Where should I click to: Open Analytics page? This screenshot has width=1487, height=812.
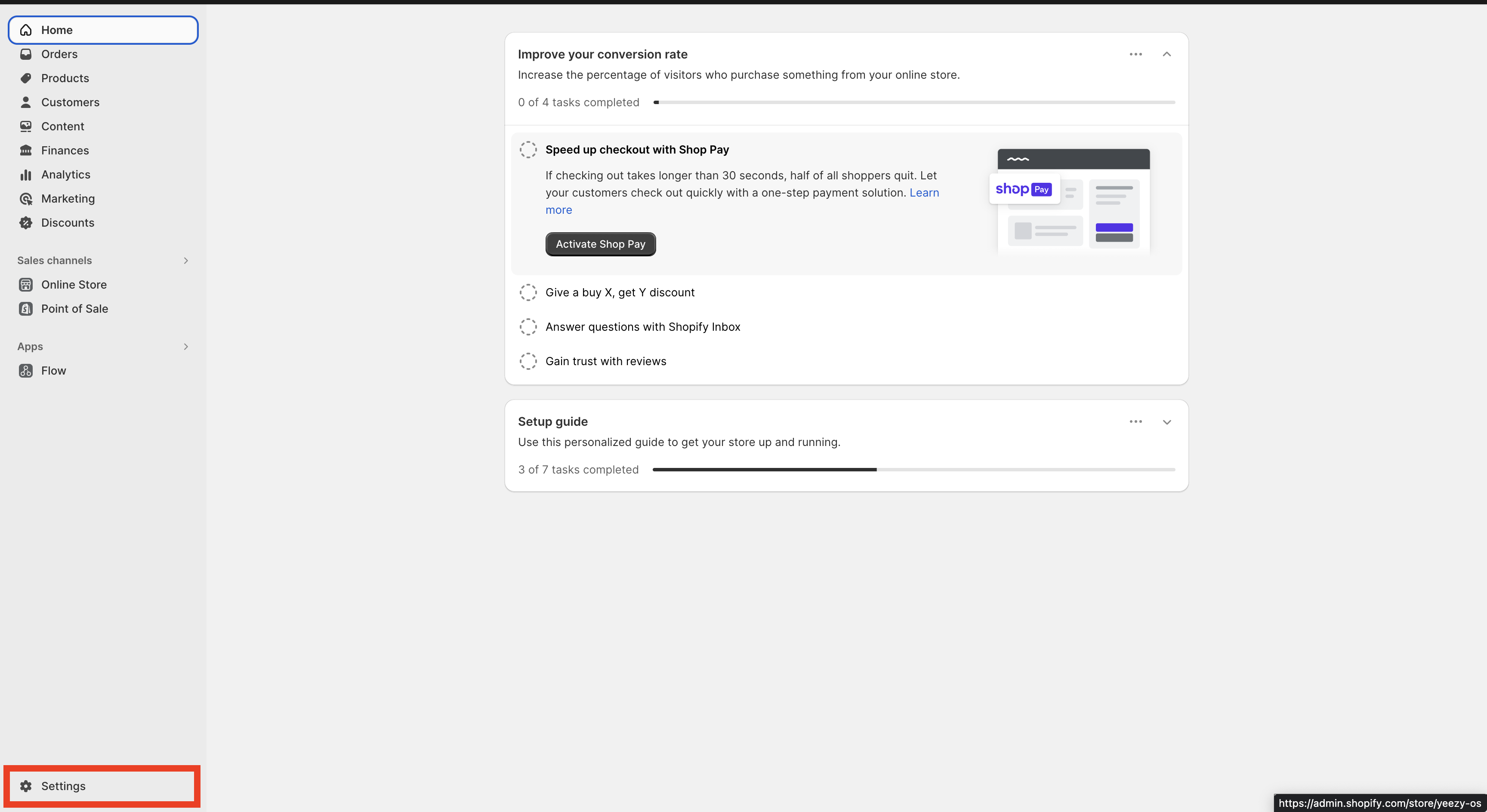coord(103,174)
